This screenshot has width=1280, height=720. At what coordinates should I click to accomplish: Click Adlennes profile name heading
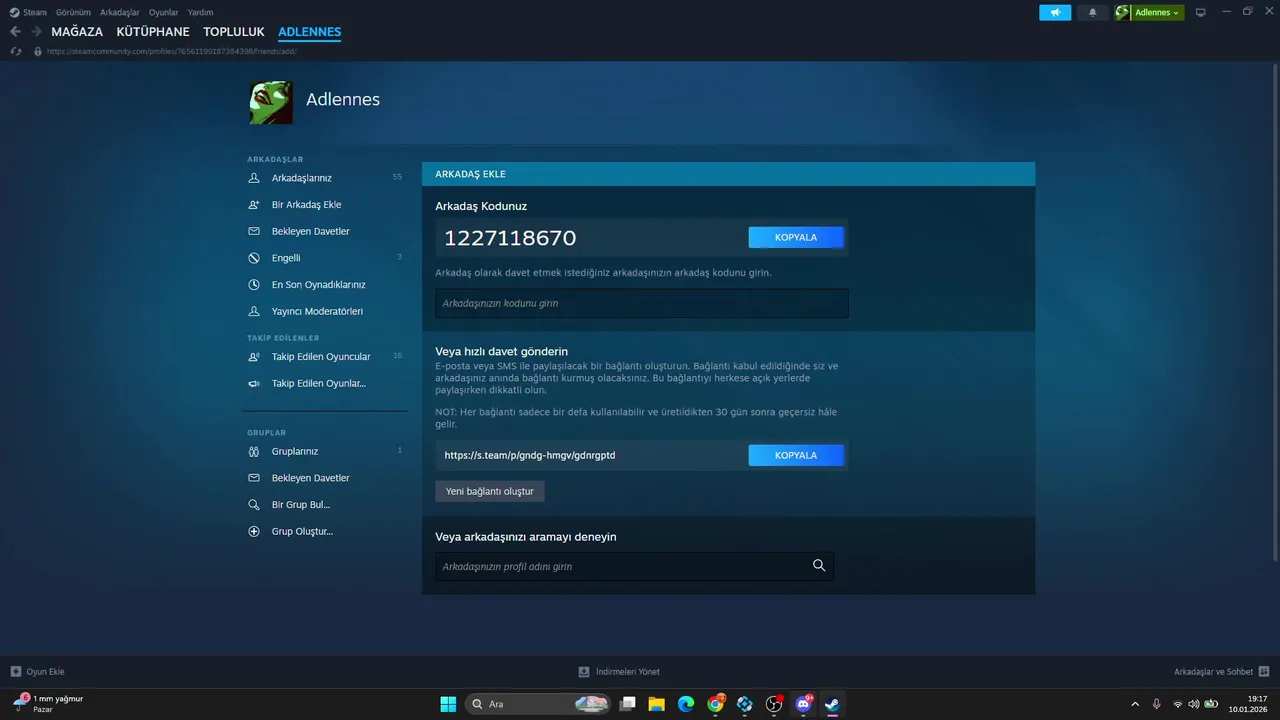pos(343,99)
